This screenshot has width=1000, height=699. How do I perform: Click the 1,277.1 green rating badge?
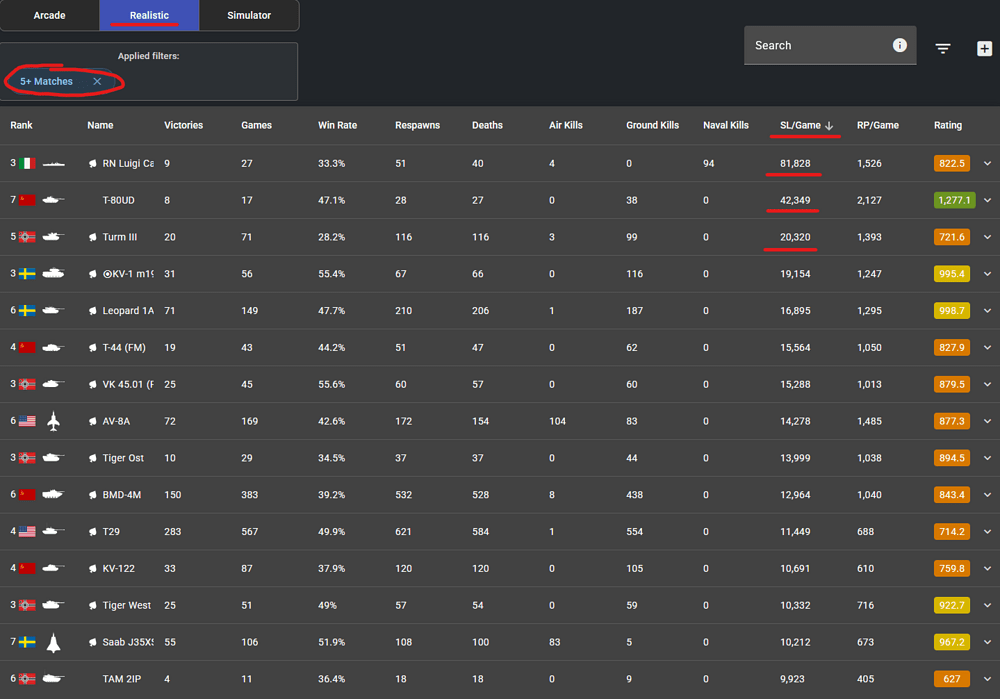[953, 200]
